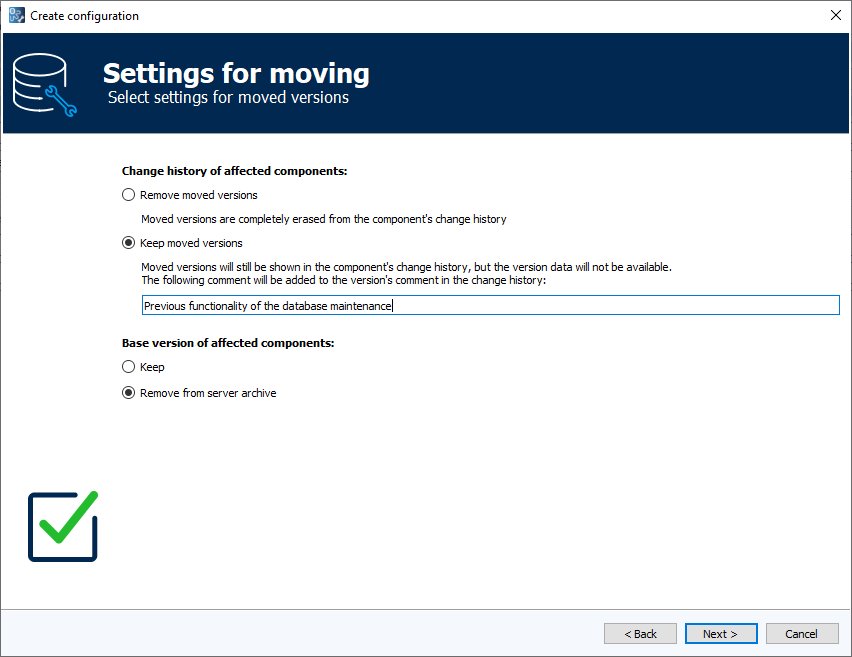The height and width of the screenshot is (657, 852).
Task: Click the database settings icon in the header
Action: pyautogui.click(x=42, y=84)
